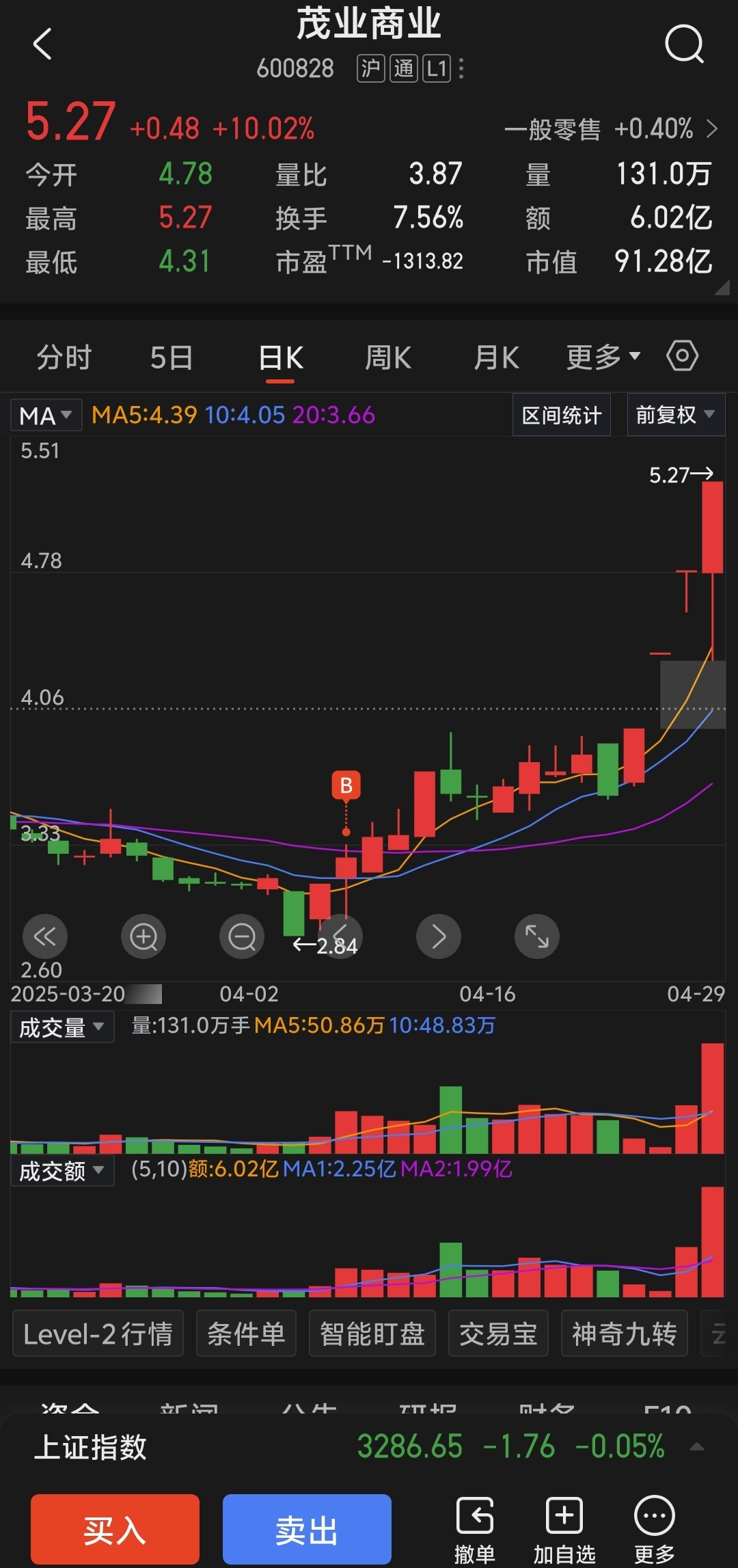Tap the stock code 600828

(295, 68)
